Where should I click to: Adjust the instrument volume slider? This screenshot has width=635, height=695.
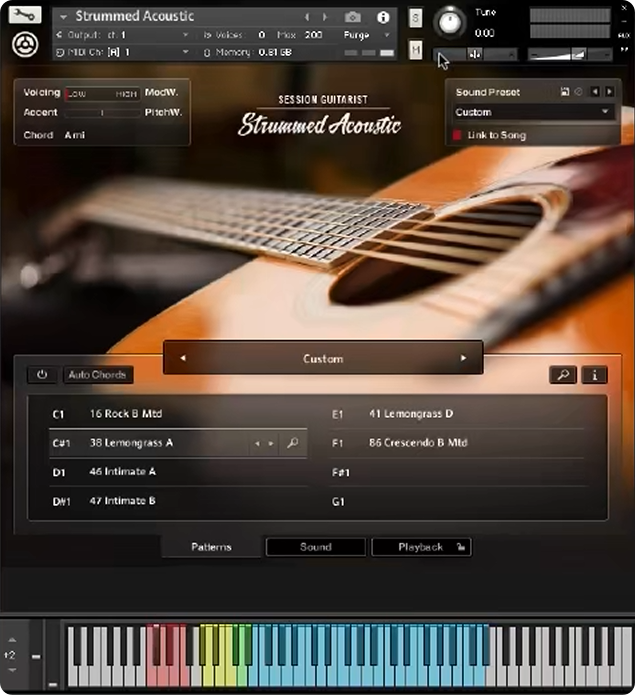[x=570, y=55]
